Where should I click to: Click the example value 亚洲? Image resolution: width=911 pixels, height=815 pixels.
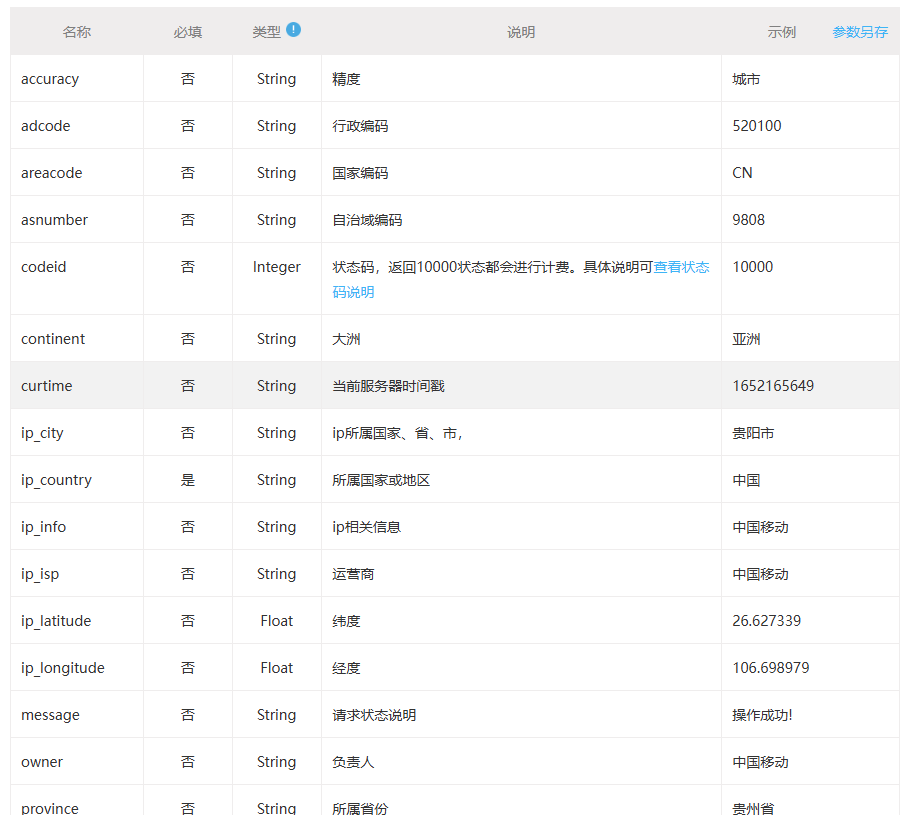tap(746, 339)
